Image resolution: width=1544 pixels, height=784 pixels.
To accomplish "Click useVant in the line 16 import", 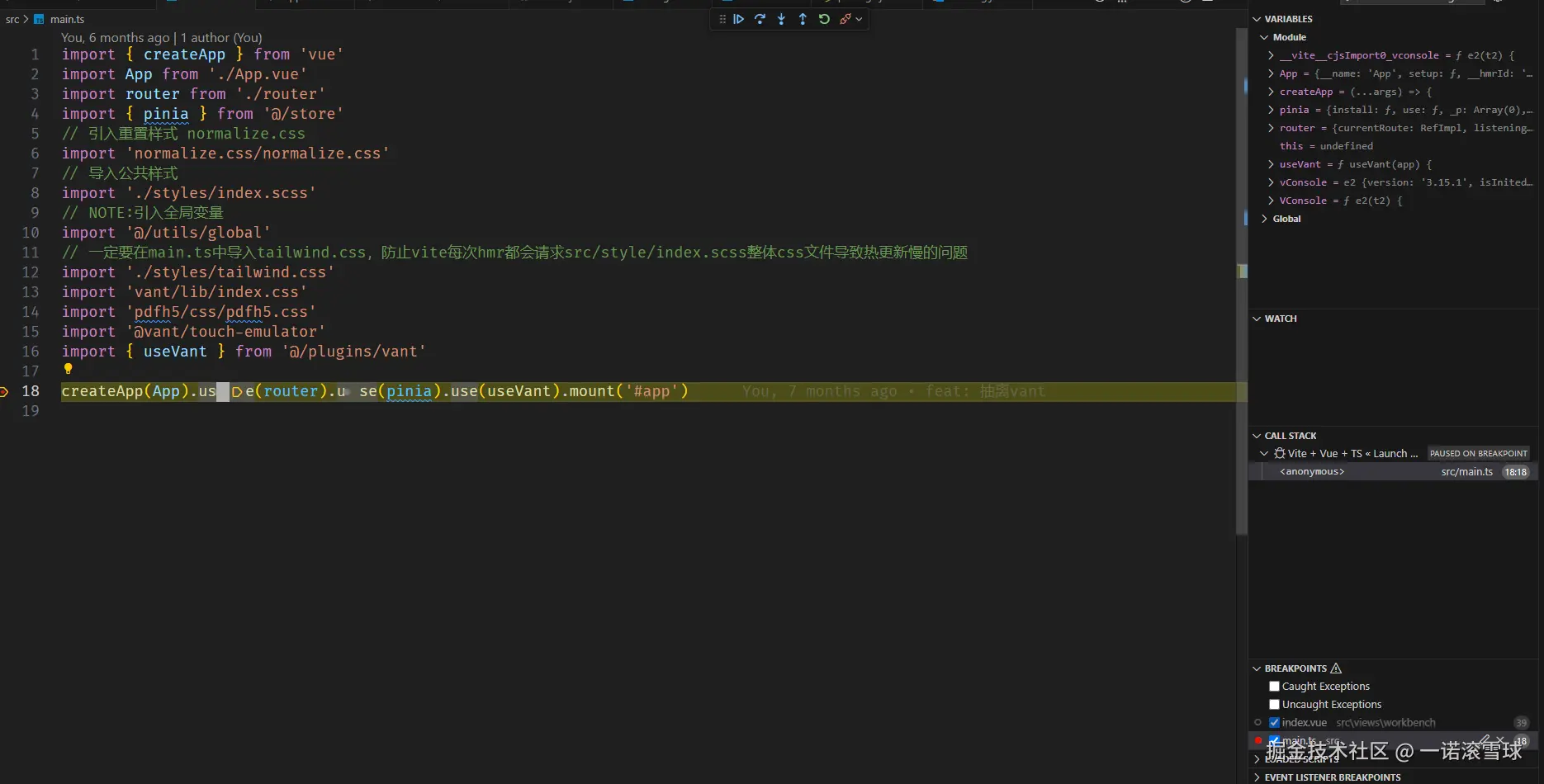I will (175, 352).
